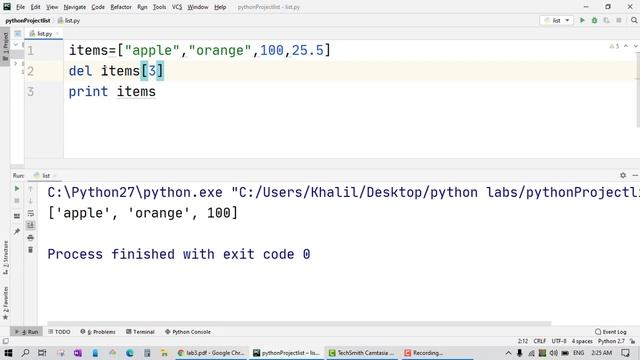Open the Windows Start menu
This screenshot has height=360, width=640.
click(8, 353)
